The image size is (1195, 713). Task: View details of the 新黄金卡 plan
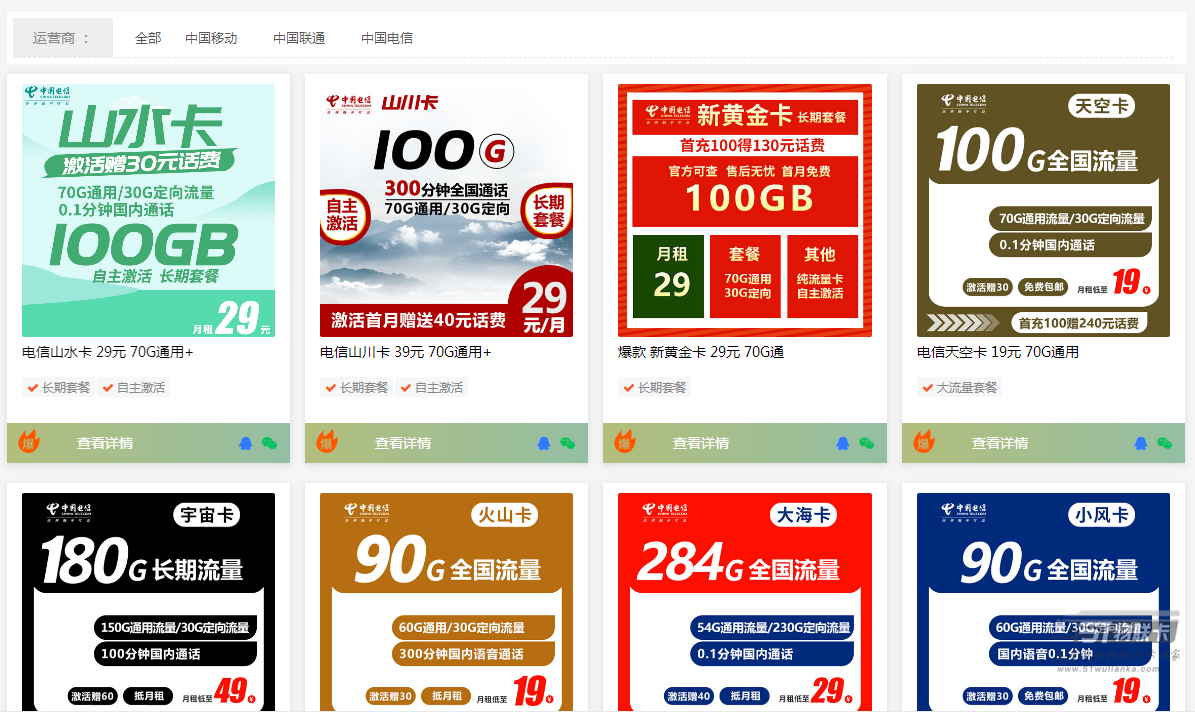pyautogui.click(x=701, y=443)
